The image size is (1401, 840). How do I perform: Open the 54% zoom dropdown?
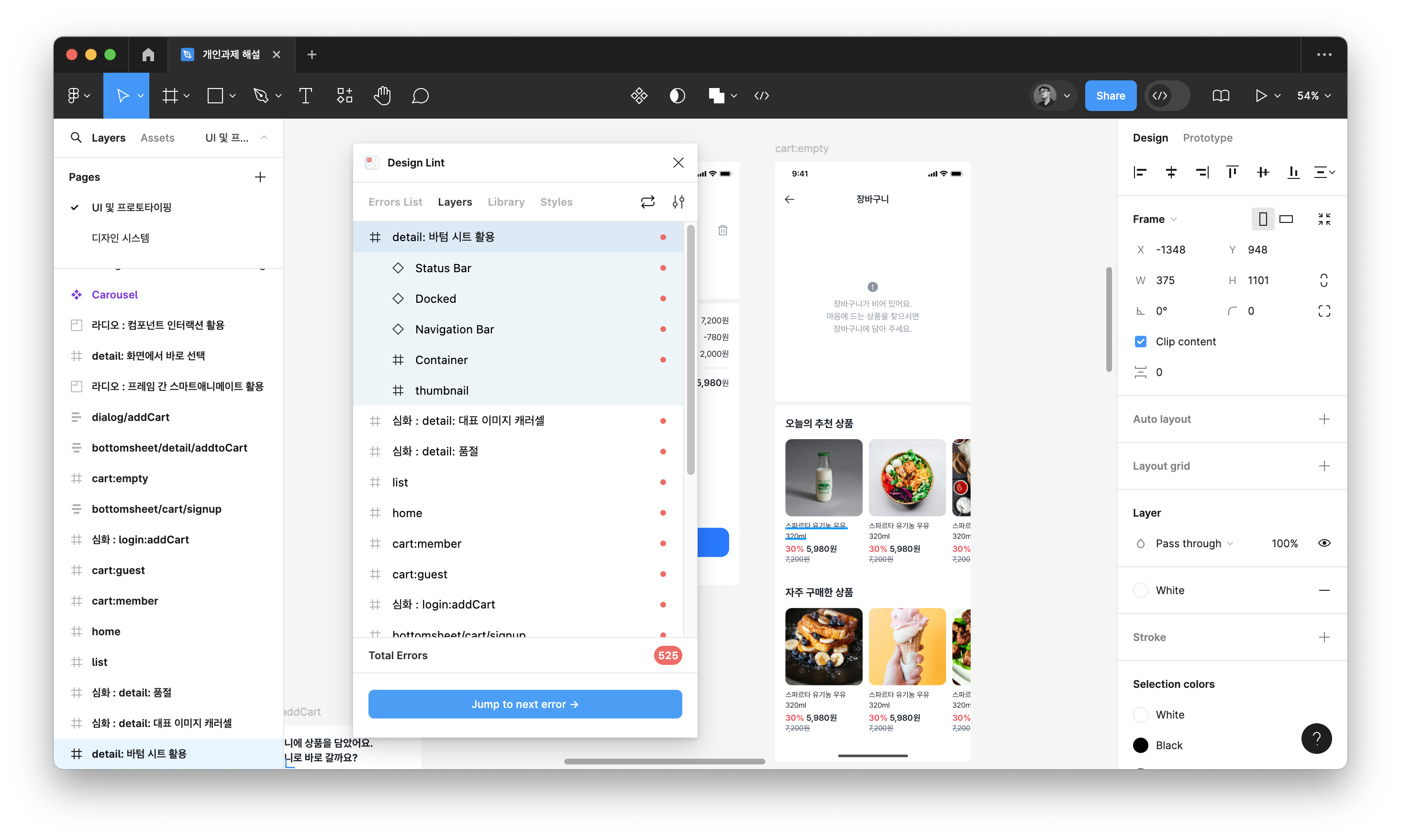1313,96
